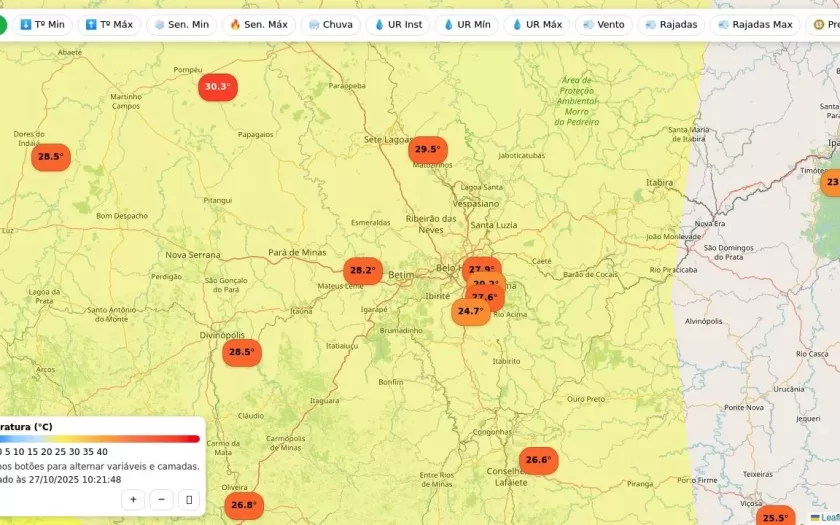Viewport: 840px width, 525px height.
Task: Select the UR Mín humidity button
Action: [466, 24]
